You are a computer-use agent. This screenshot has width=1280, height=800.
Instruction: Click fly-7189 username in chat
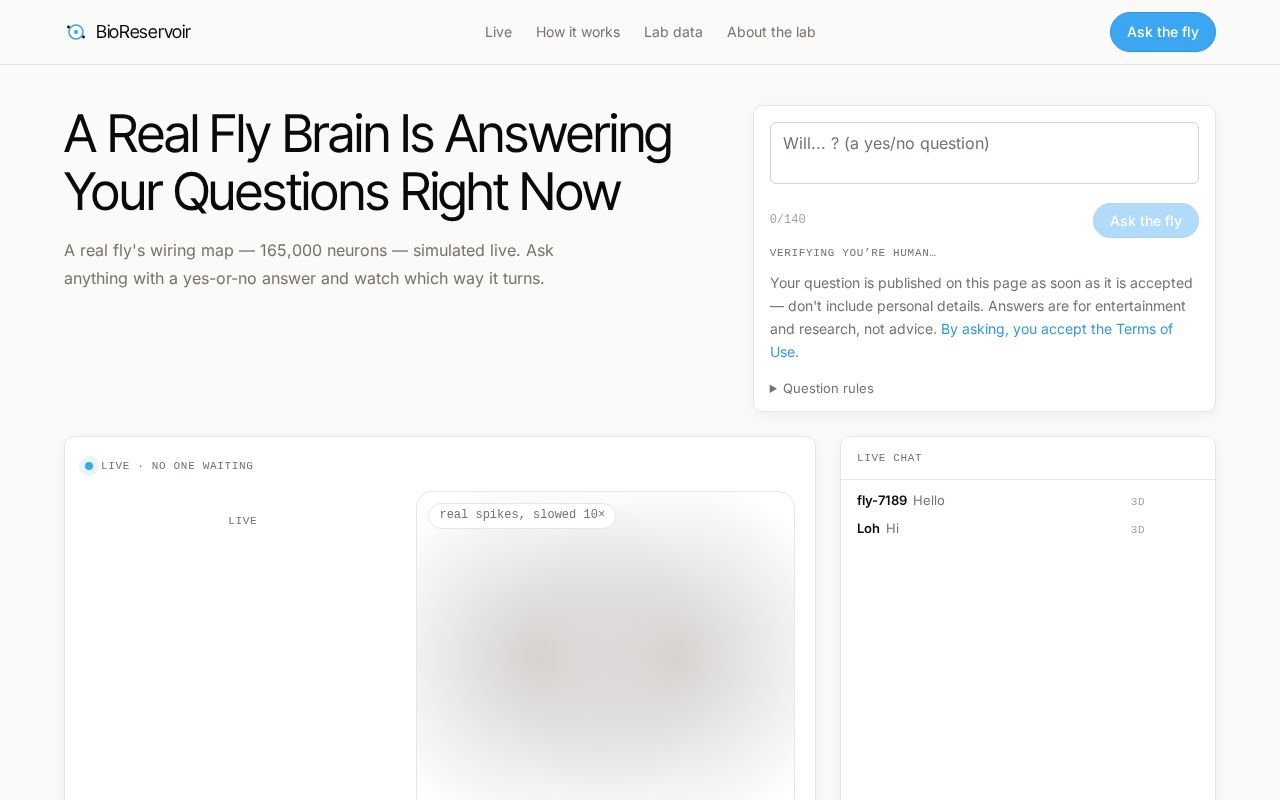[882, 501]
